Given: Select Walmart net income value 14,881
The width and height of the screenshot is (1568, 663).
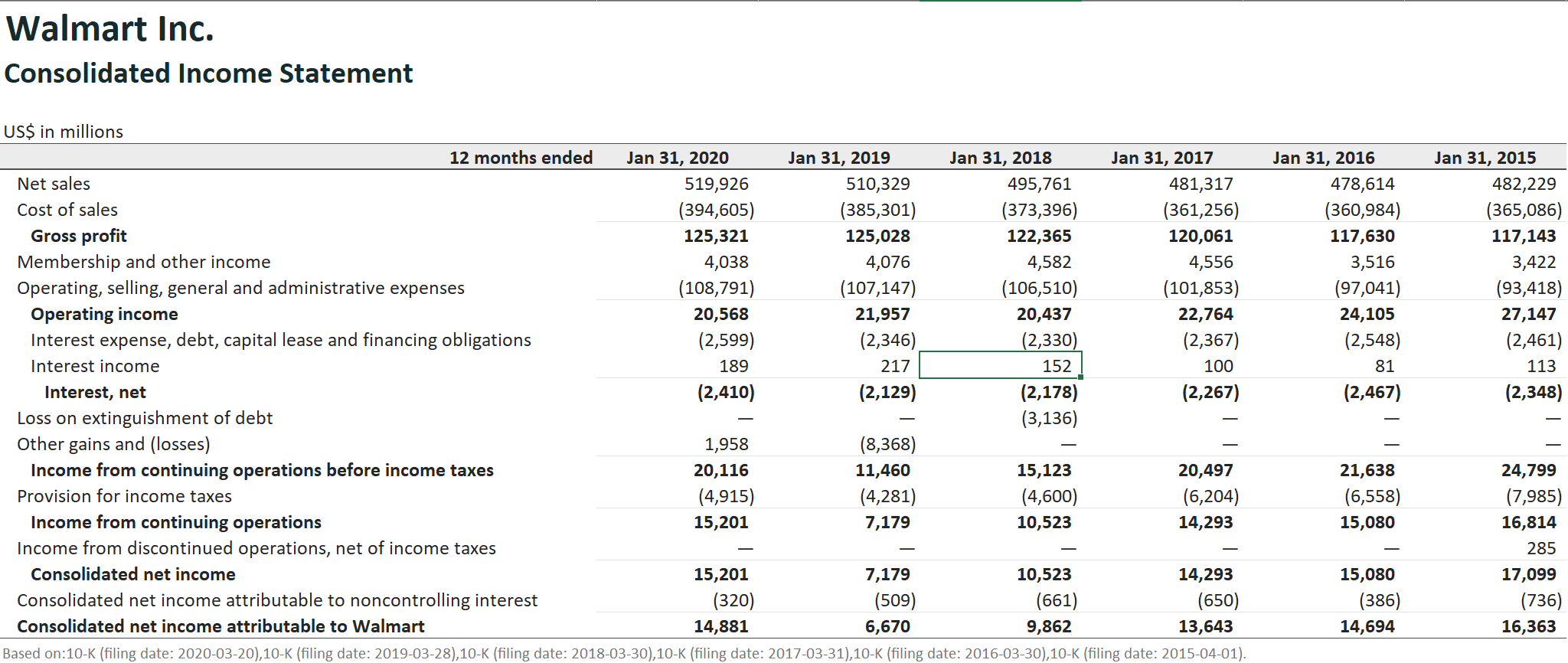Looking at the screenshot, I should 721,626.
